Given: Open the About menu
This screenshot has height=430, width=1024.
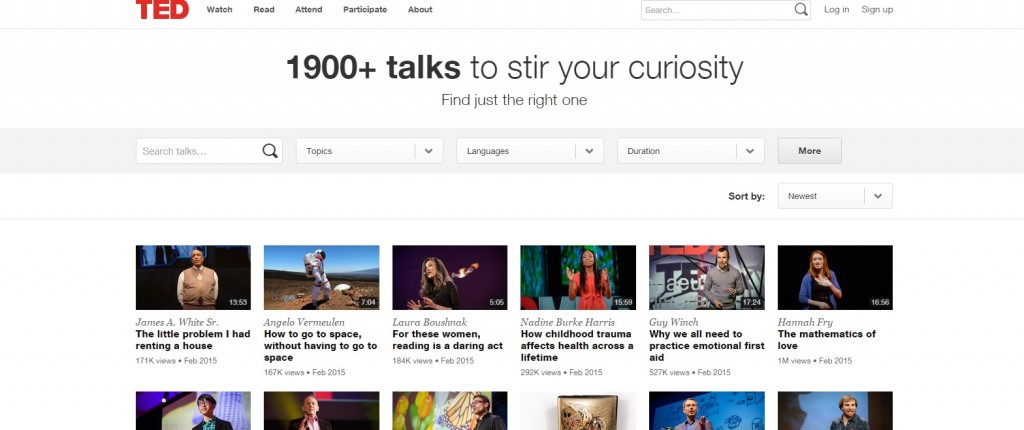Looking at the screenshot, I should click(420, 10).
